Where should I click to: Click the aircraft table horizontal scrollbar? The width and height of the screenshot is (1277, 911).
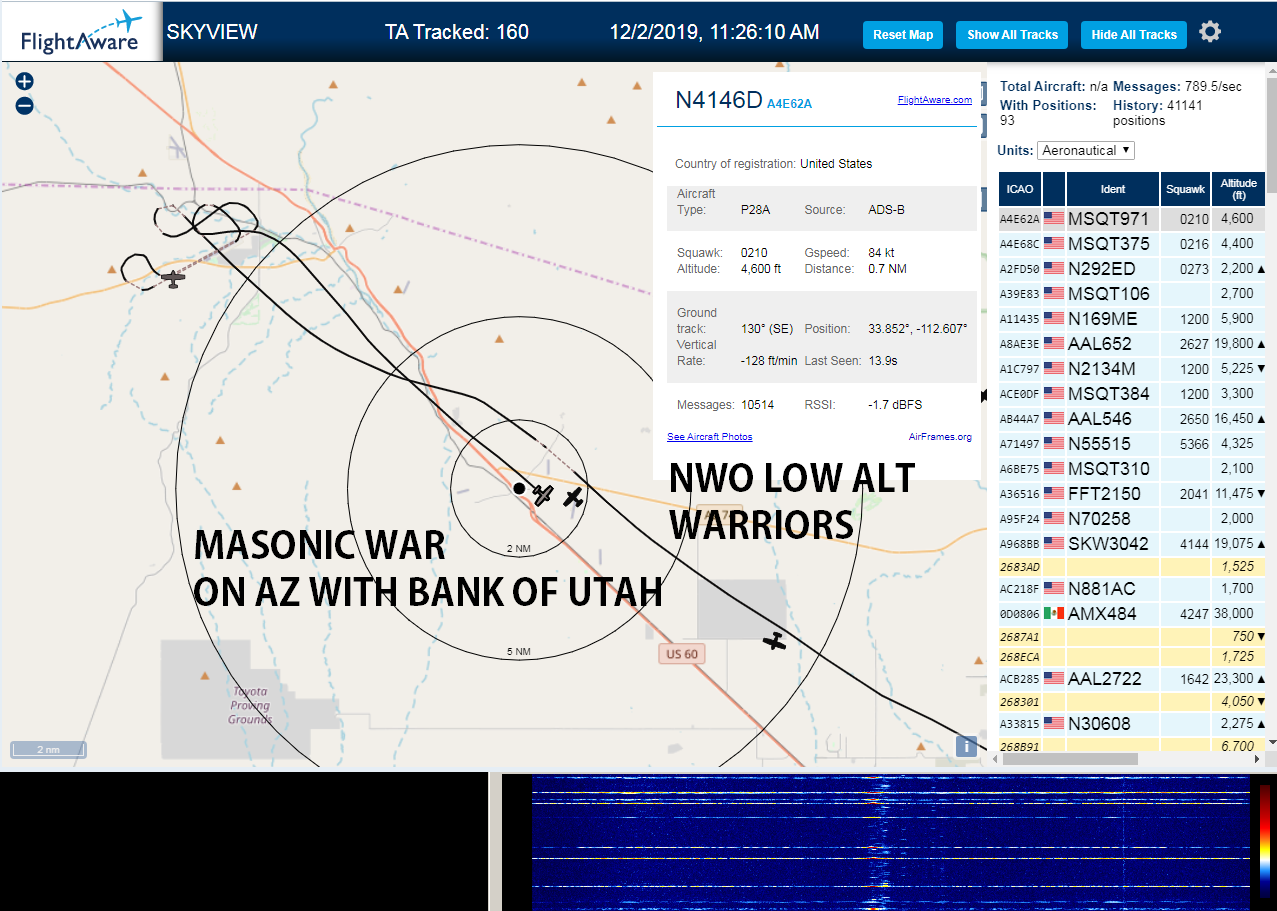1070,759
